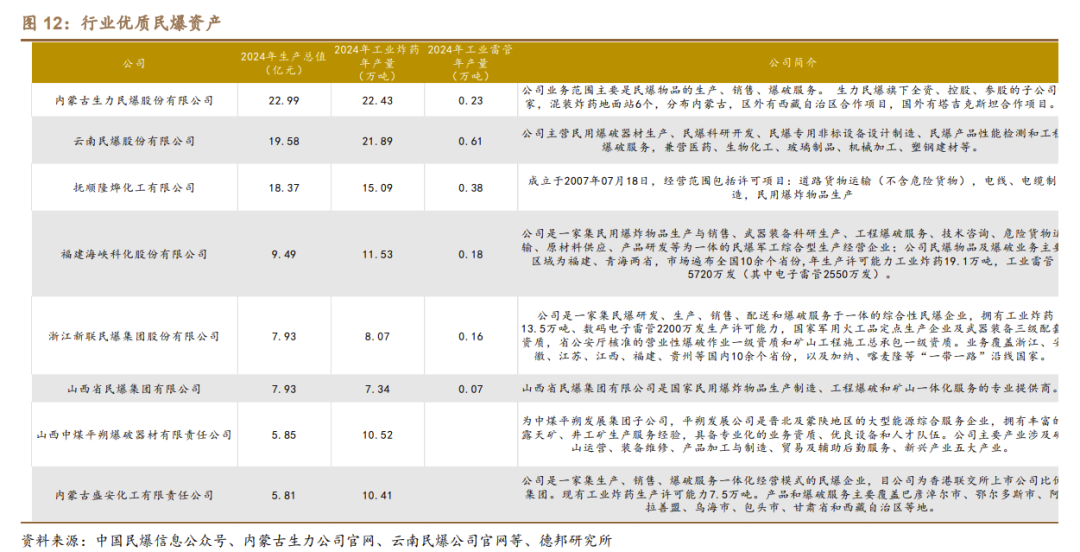Click the title 图12：行业优质民爆资产
The image size is (1080, 552).
[121, 23]
